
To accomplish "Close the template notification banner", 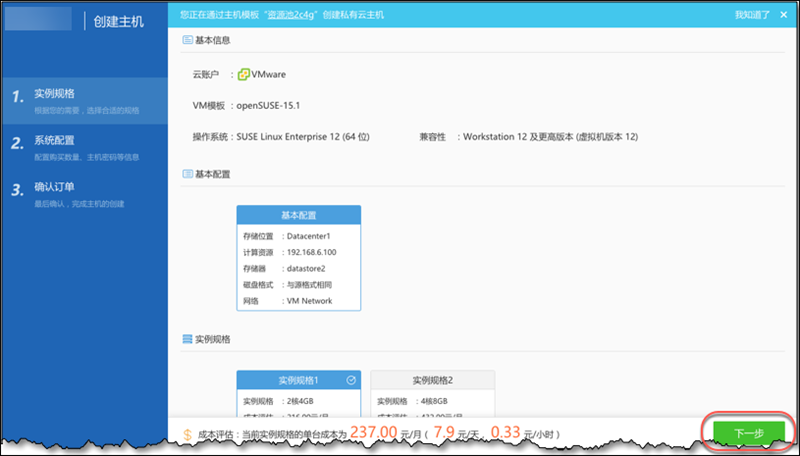I will 784,15.
